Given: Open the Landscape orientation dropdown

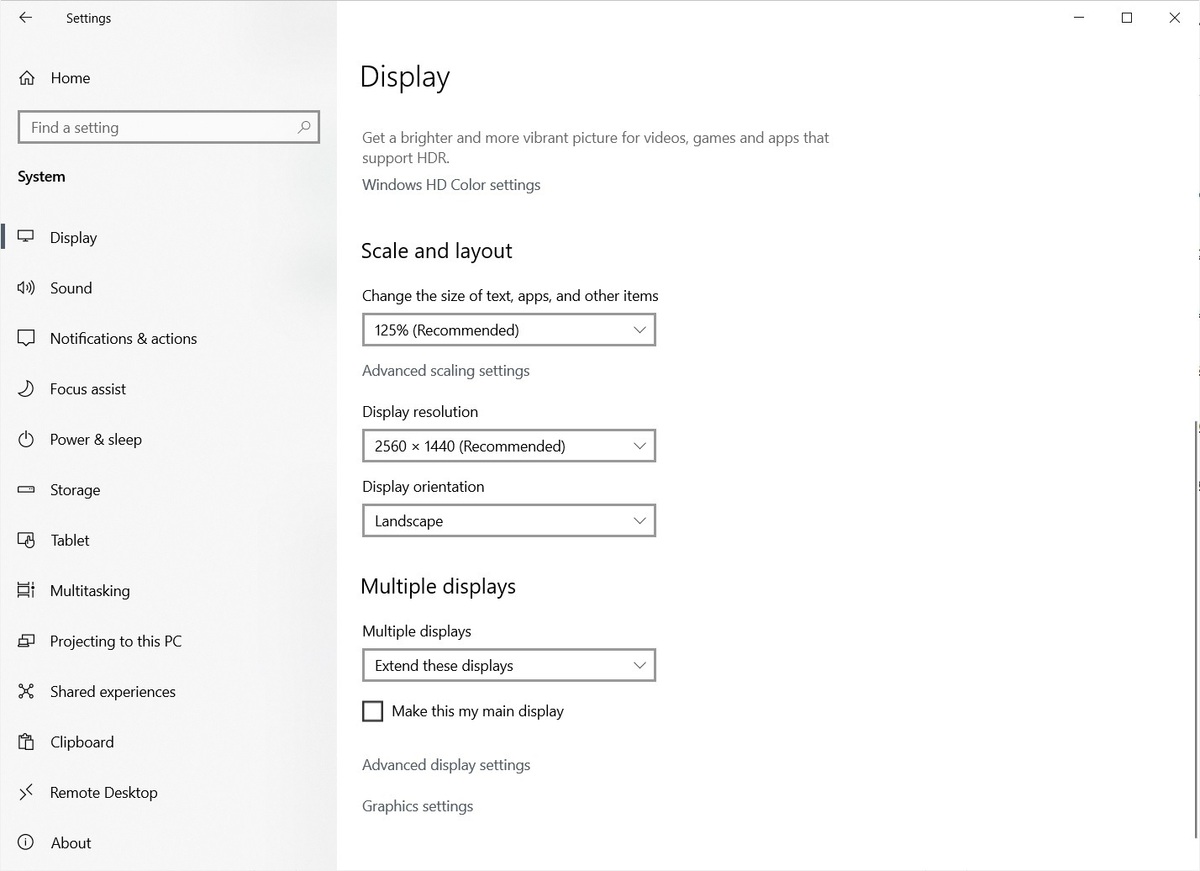Looking at the screenshot, I should click(508, 521).
